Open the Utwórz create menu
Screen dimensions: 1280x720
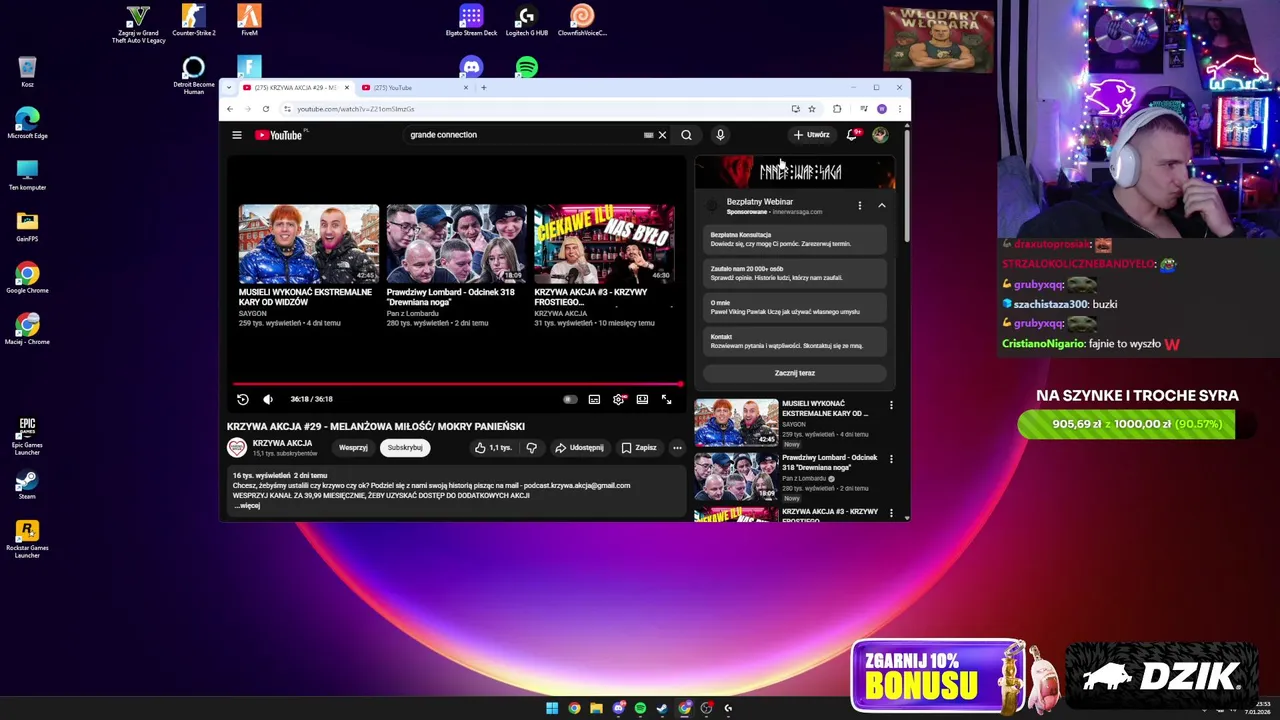click(x=812, y=135)
